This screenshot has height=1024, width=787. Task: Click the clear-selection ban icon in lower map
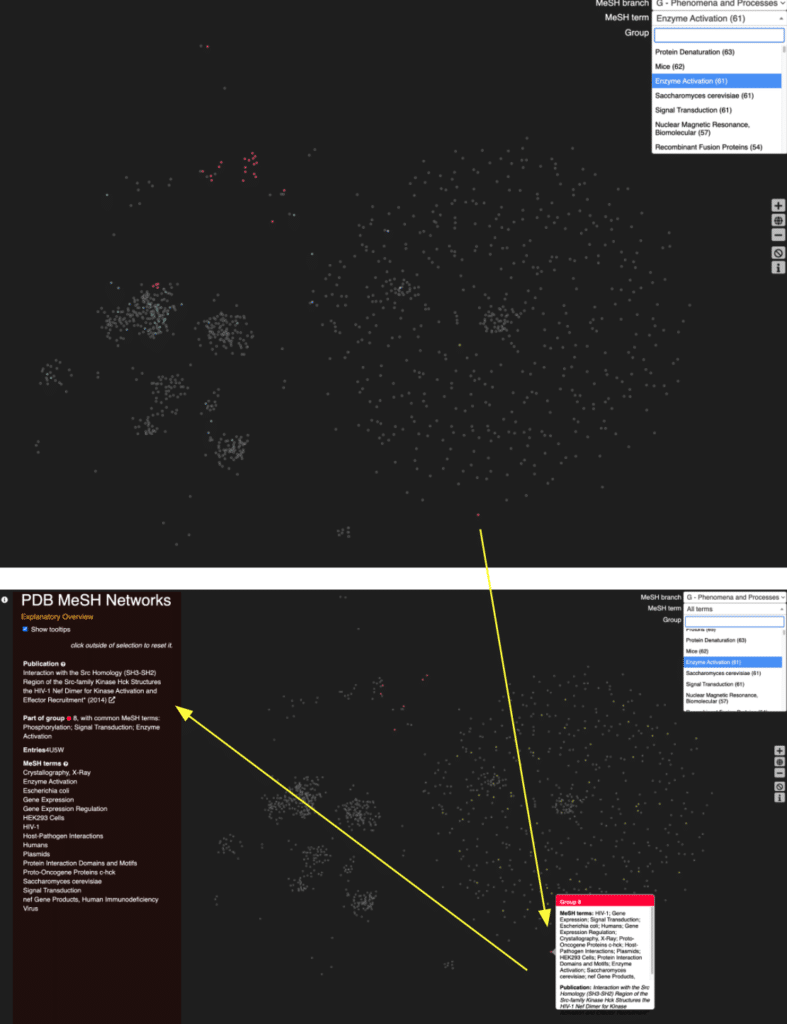tap(778, 787)
